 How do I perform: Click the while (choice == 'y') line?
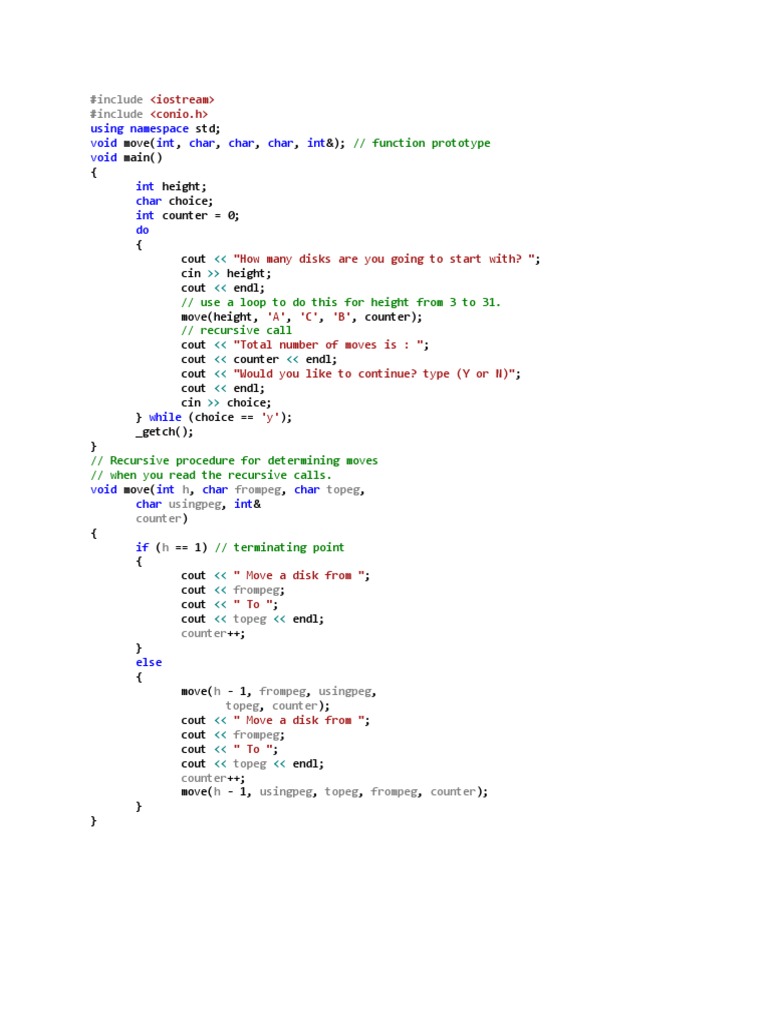(x=214, y=417)
